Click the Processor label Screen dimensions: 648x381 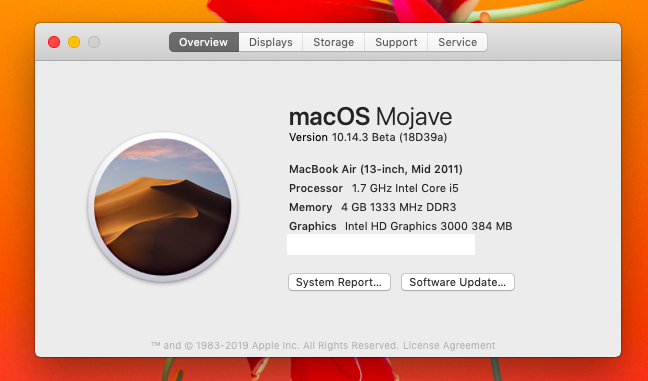click(x=316, y=188)
